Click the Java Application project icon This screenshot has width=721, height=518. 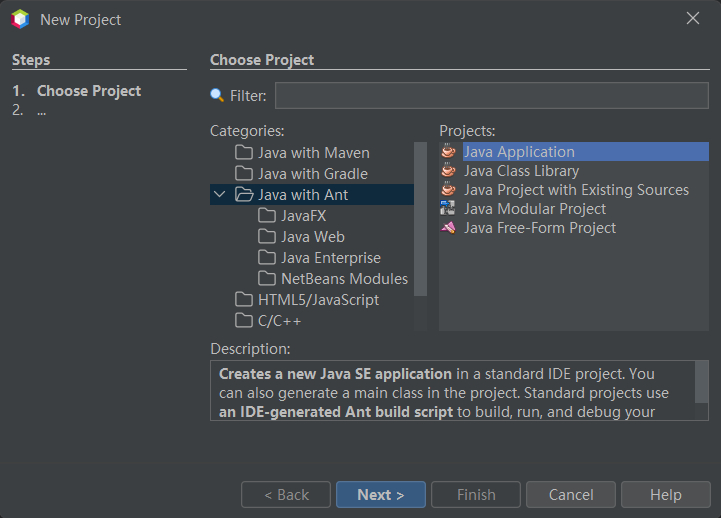tap(449, 152)
